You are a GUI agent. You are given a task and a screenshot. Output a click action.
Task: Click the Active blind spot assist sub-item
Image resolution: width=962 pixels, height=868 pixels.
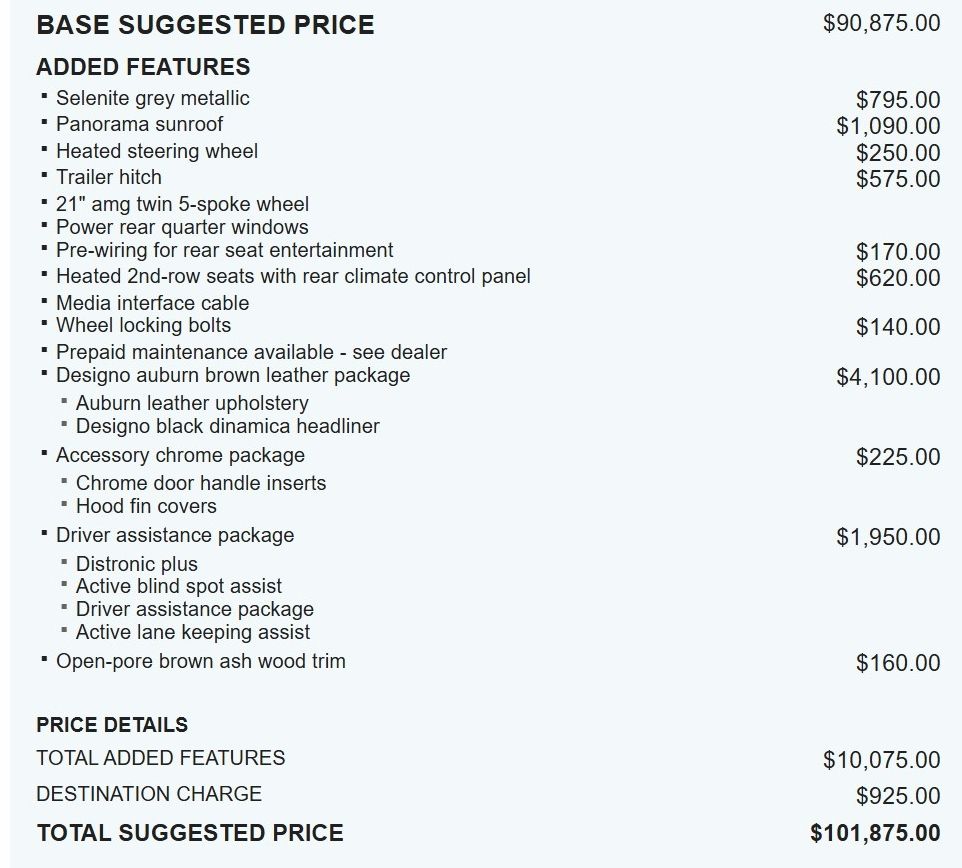click(x=178, y=586)
